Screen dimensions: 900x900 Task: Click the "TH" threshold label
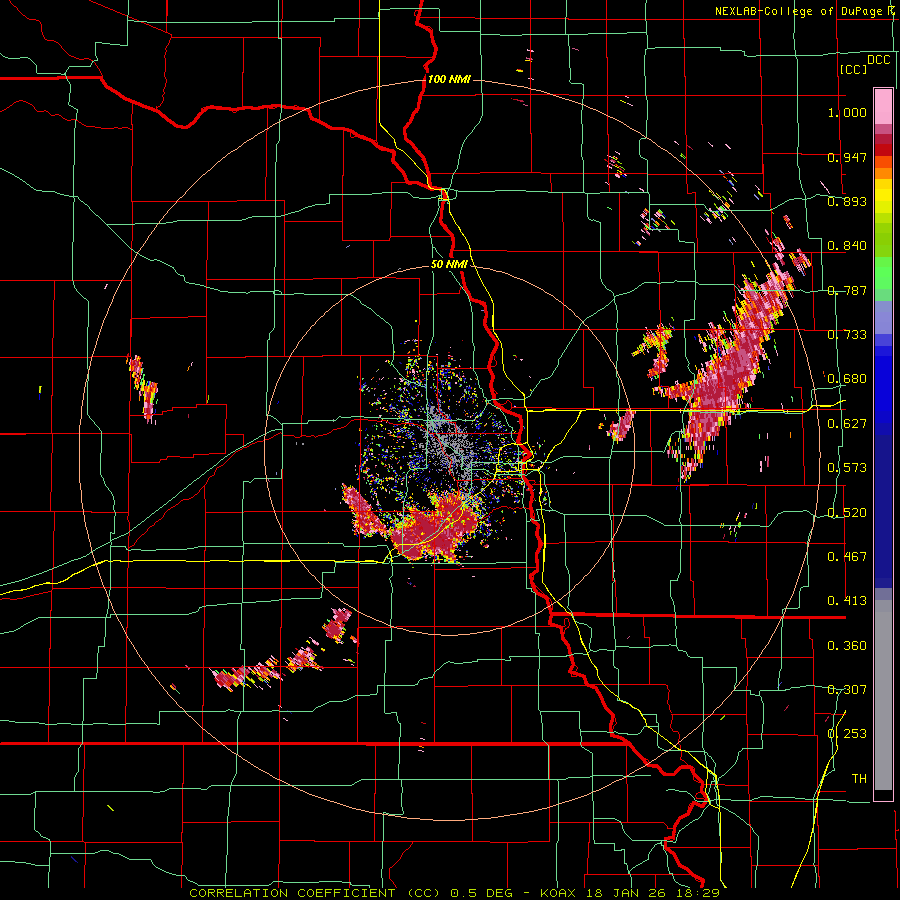(x=859, y=779)
